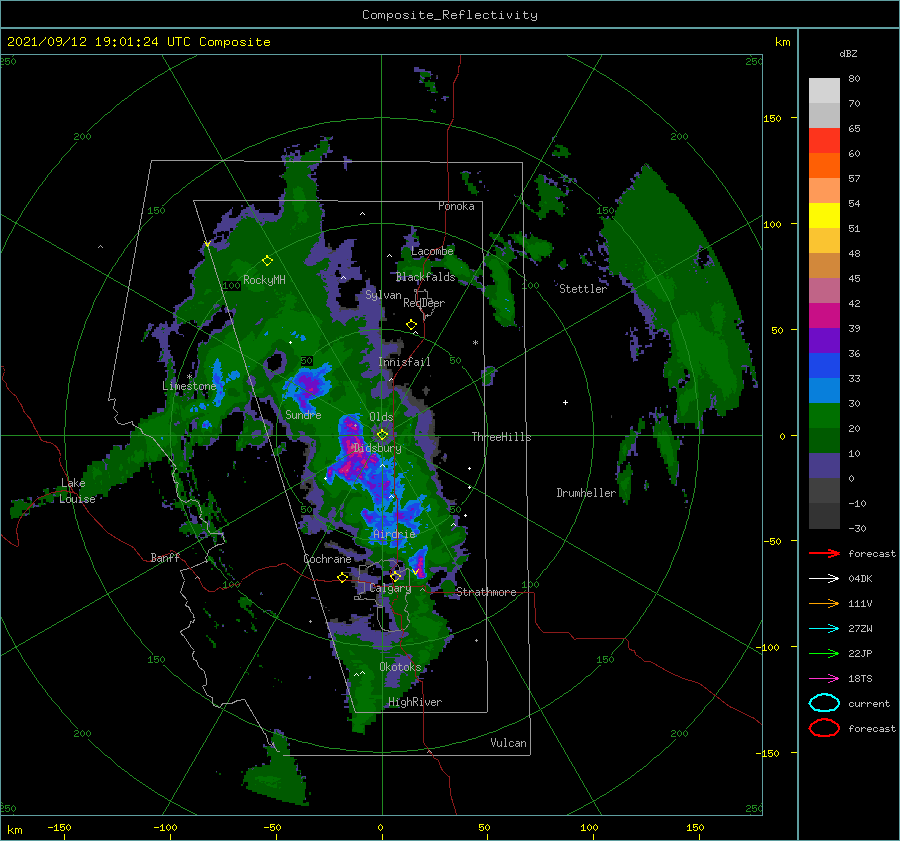
Task: Click the 18TS legend label
Action: pos(860,679)
